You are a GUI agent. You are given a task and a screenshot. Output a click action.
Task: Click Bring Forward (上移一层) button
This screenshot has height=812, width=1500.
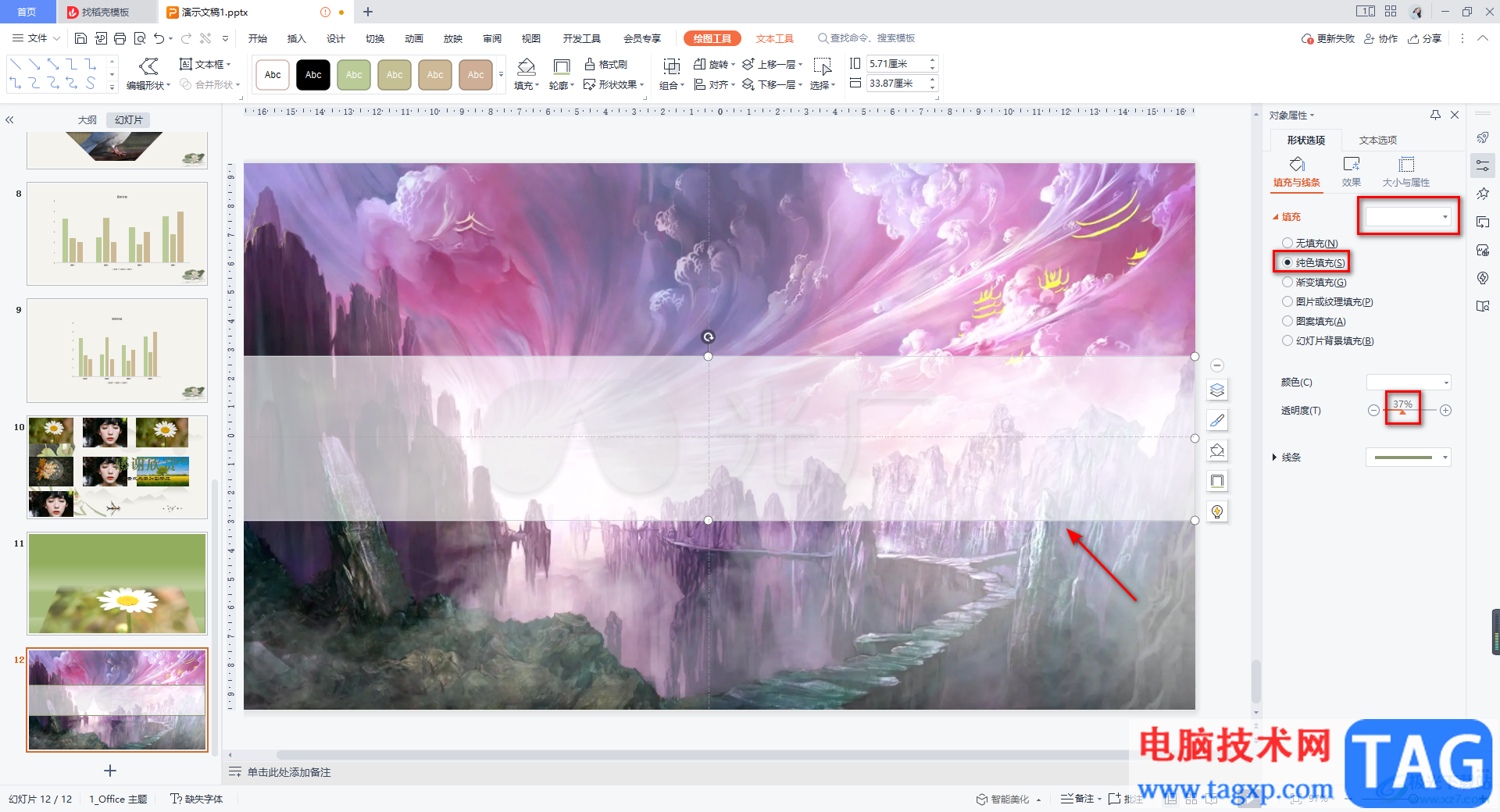coord(772,64)
